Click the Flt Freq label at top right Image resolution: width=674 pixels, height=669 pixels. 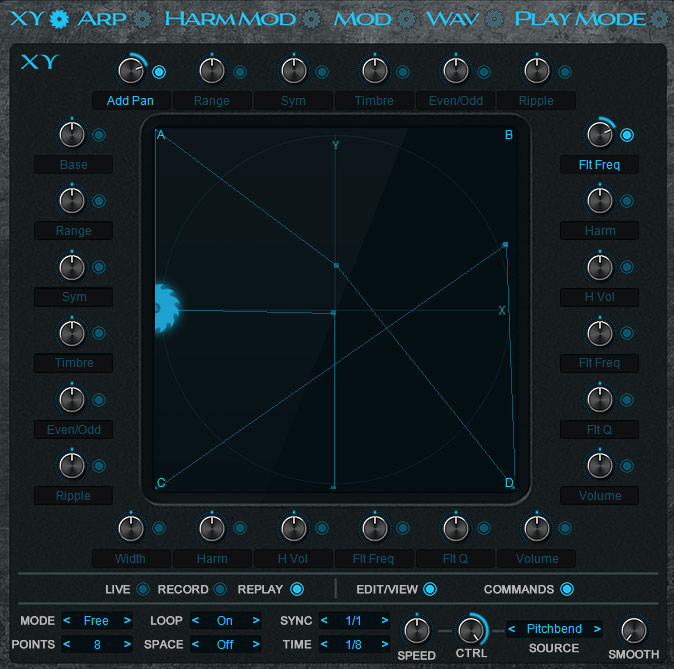(x=599, y=165)
